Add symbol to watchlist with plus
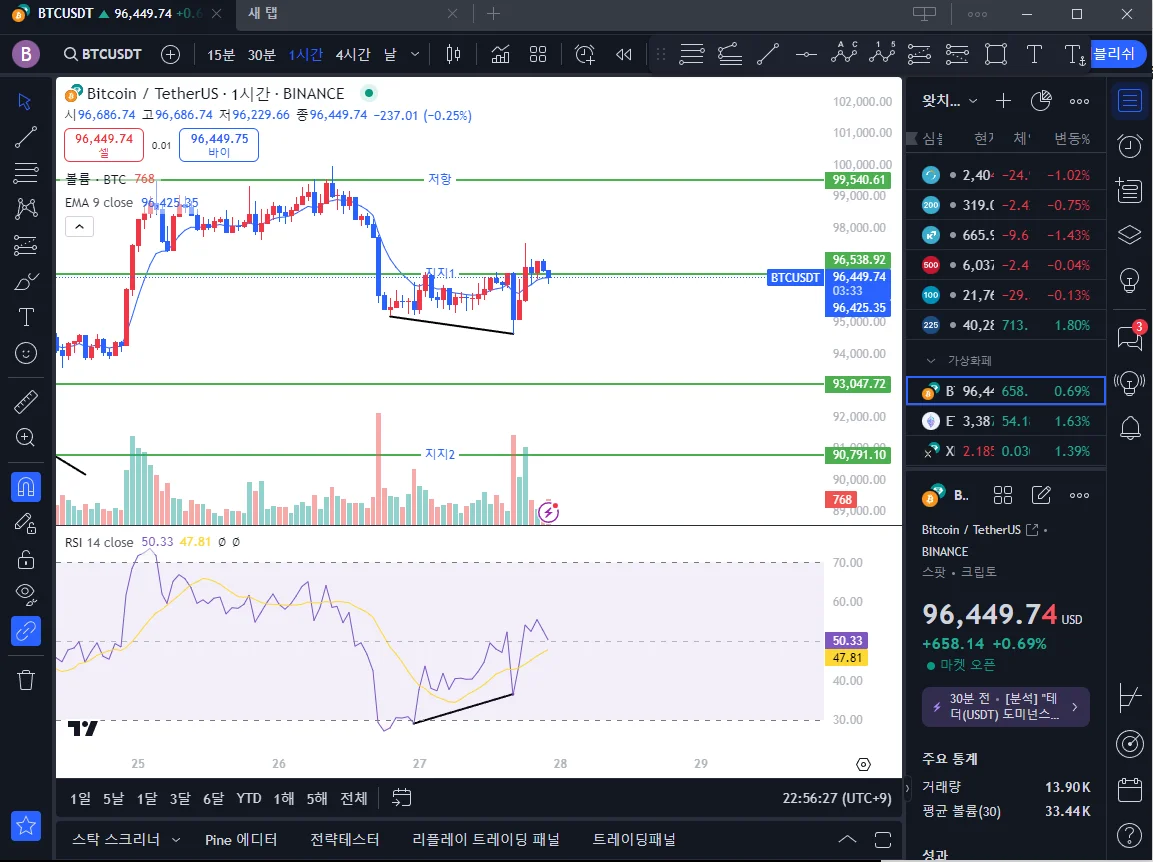The height and width of the screenshot is (862, 1153). (1003, 101)
